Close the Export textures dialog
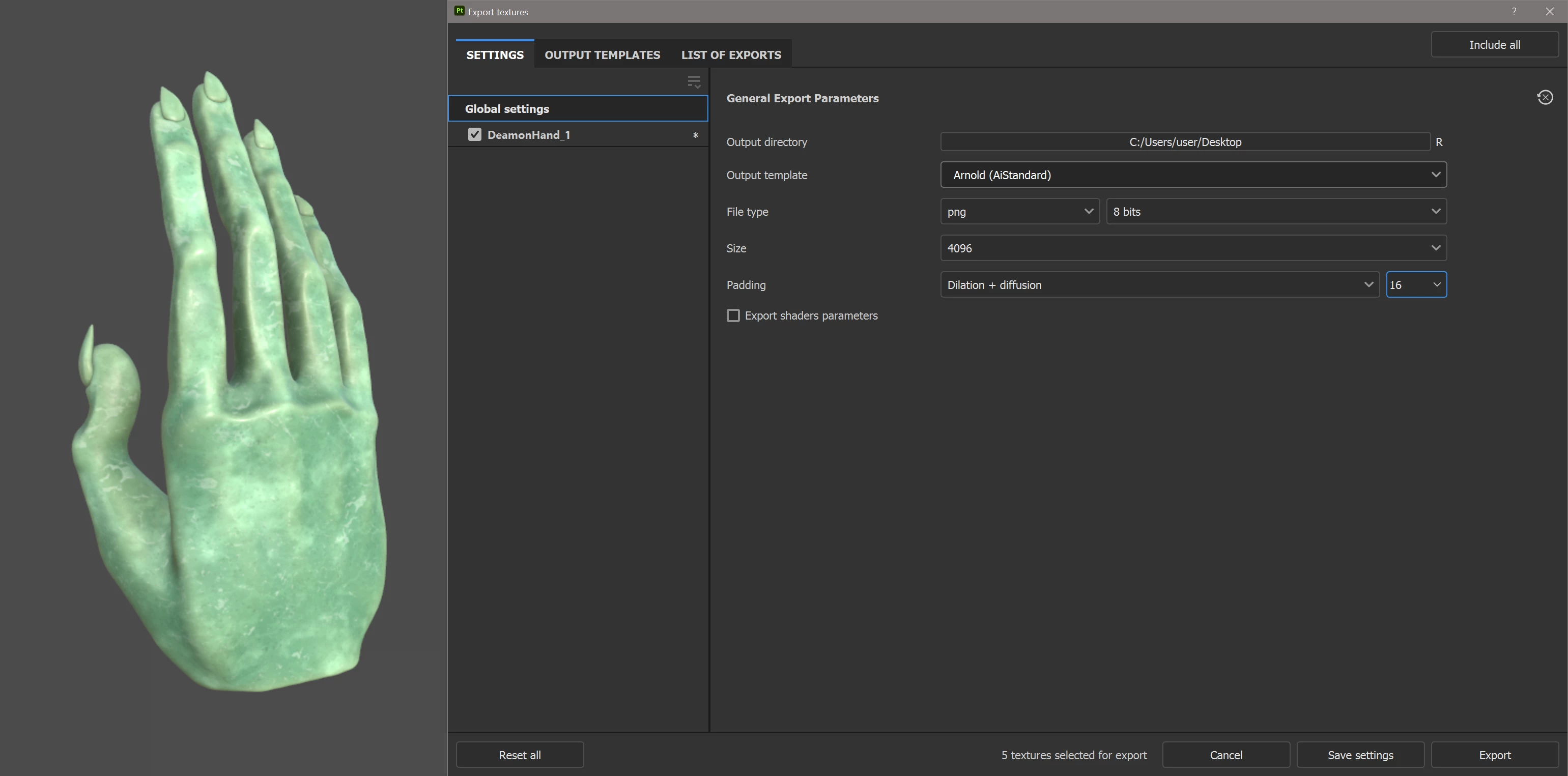This screenshot has width=1568, height=776. (x=1549, y=12)
